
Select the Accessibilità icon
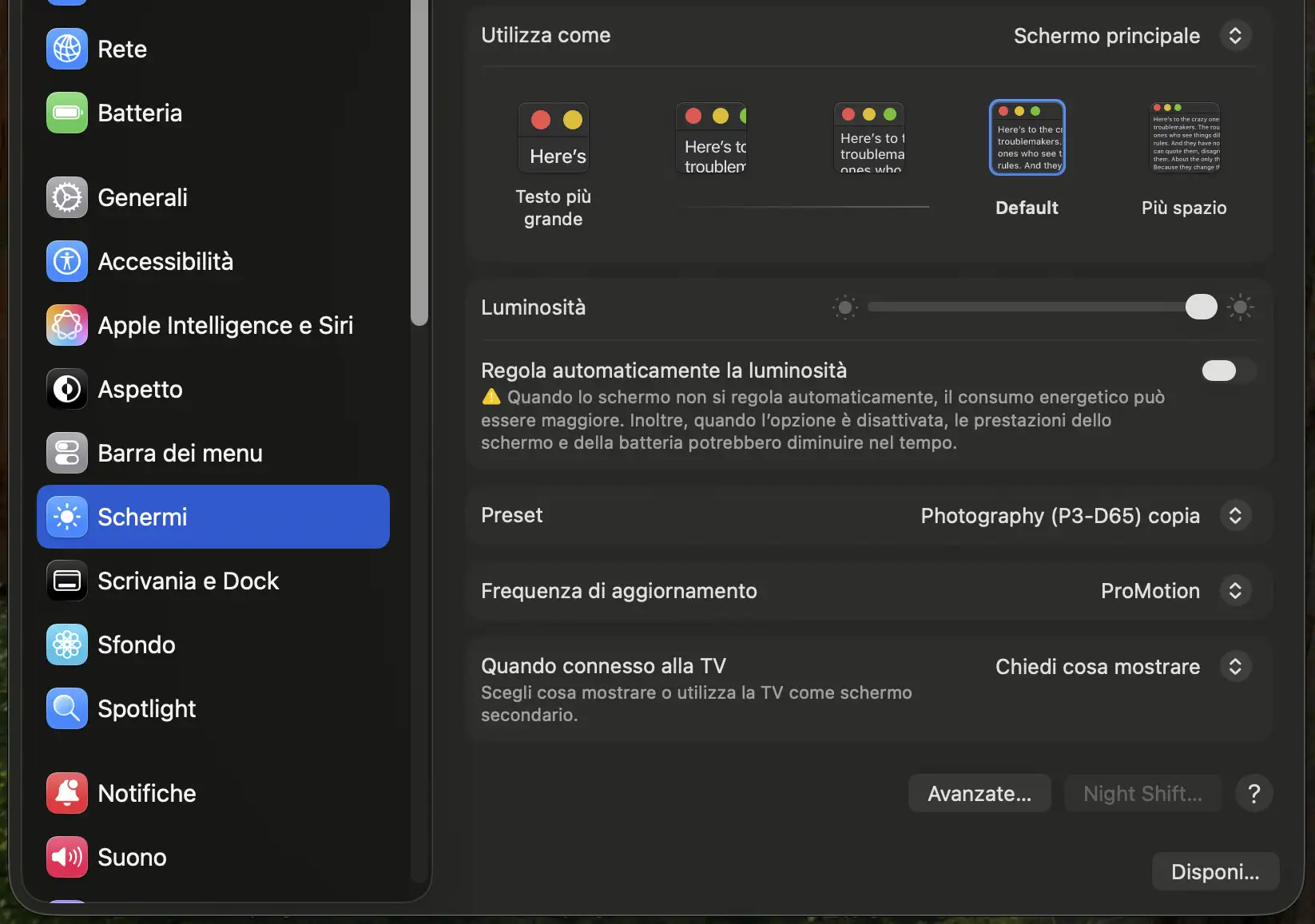click(67, 261)
